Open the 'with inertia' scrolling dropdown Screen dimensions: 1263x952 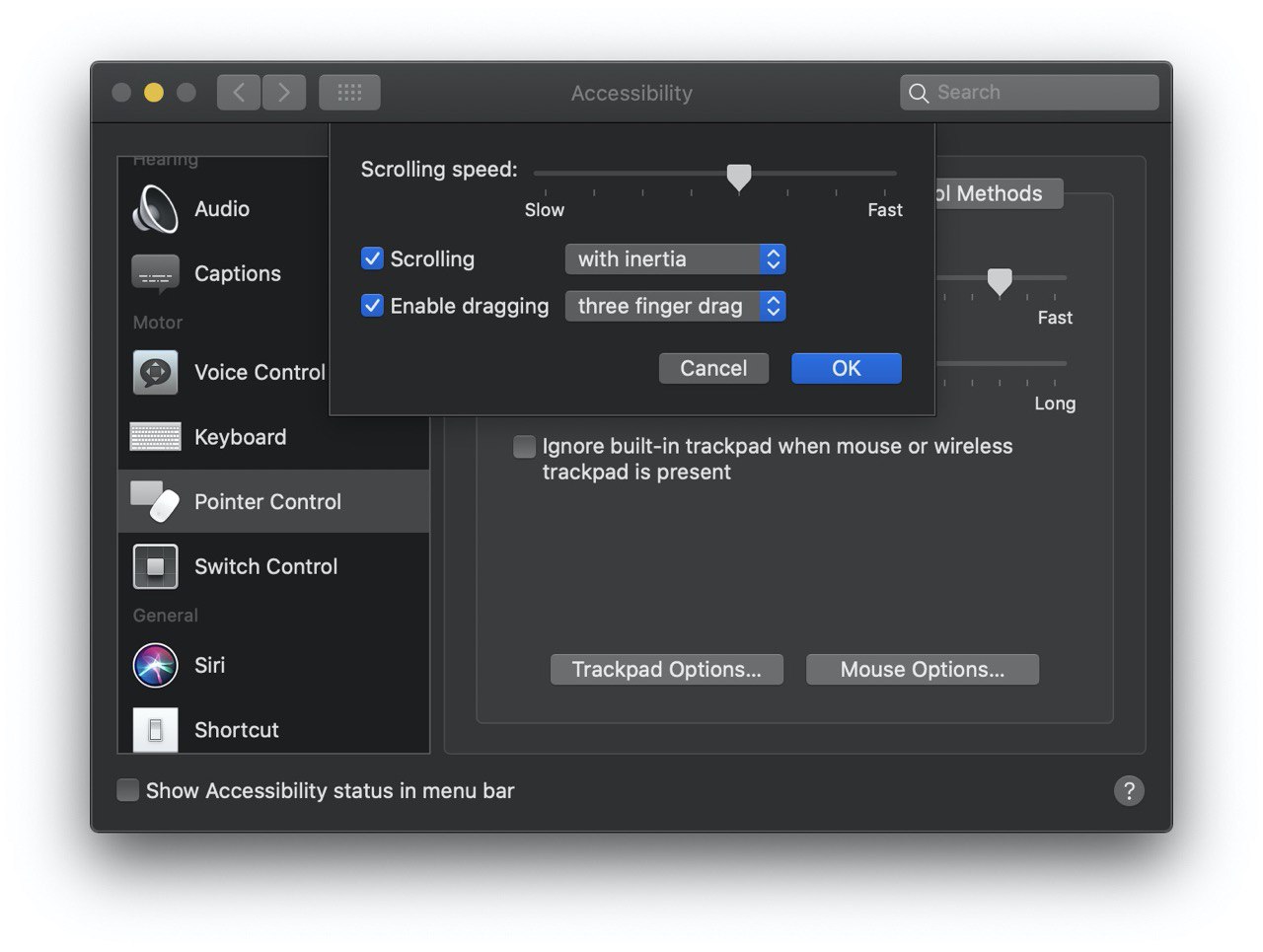click(x=675, y=258)
